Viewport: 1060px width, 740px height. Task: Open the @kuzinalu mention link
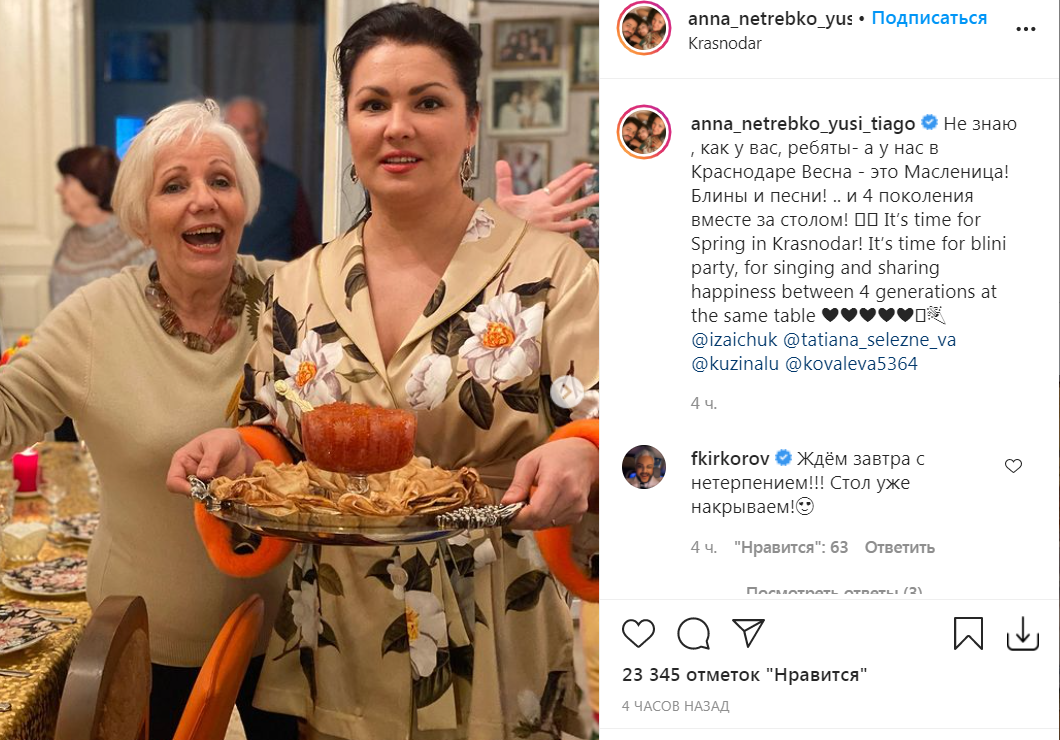[x=735, y=364]
